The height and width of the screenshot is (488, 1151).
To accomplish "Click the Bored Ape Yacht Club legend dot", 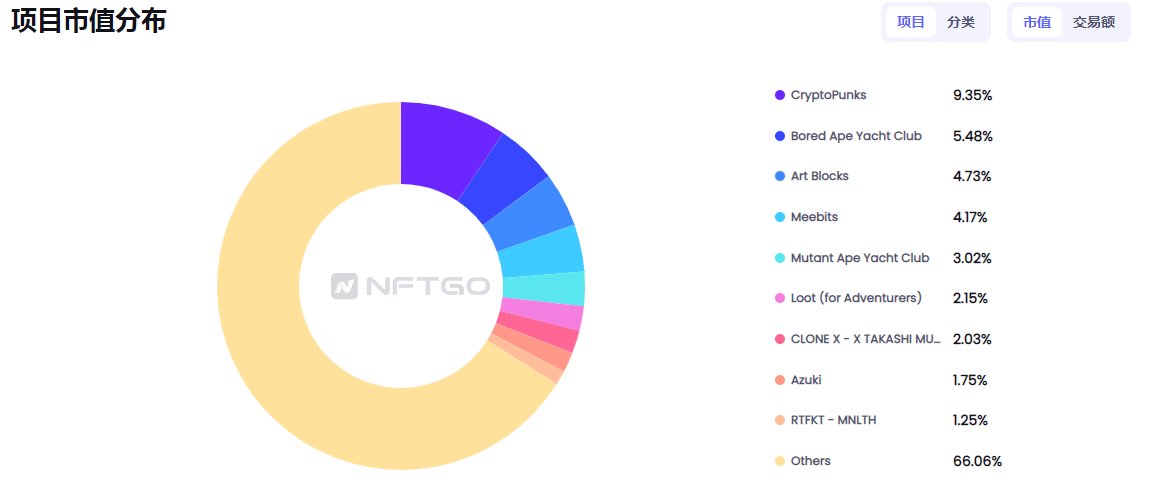I will pos(780,136).
